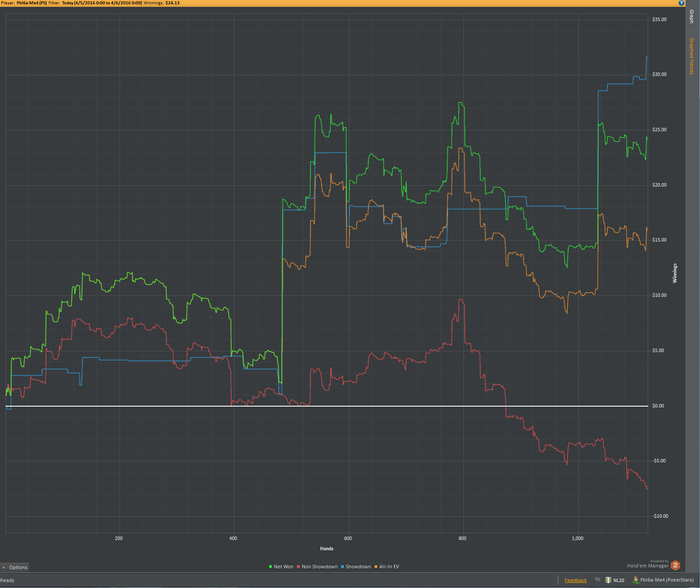Click the 200 hands axis label

pos(119,538)
